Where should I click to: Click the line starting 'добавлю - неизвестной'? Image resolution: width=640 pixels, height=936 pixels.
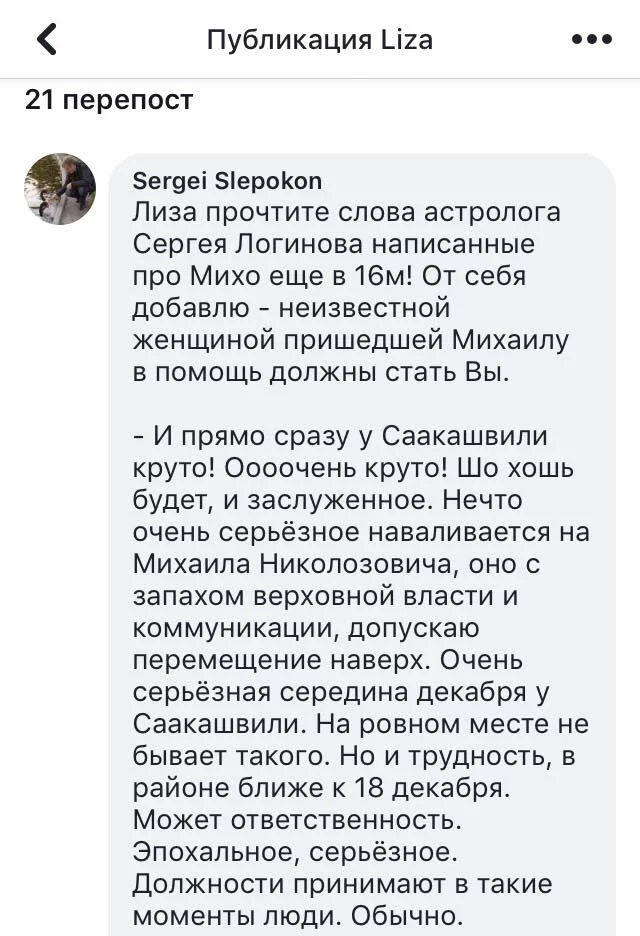pyautogui.click(x=291, y=307)
